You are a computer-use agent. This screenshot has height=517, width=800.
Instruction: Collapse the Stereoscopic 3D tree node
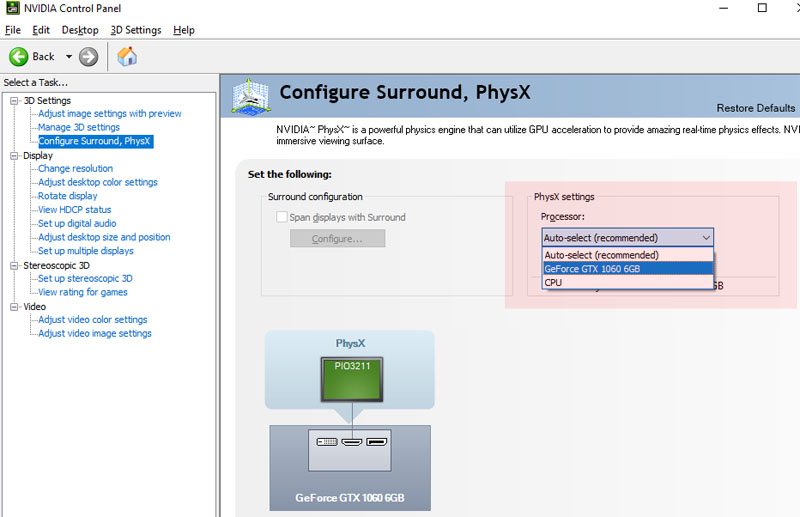click(14, 265)
